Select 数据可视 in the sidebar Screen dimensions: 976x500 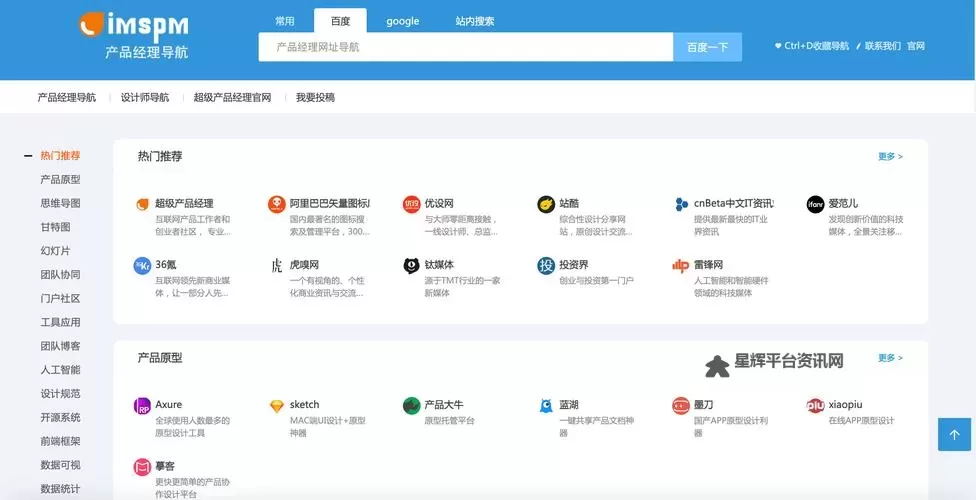click(60, 465)
